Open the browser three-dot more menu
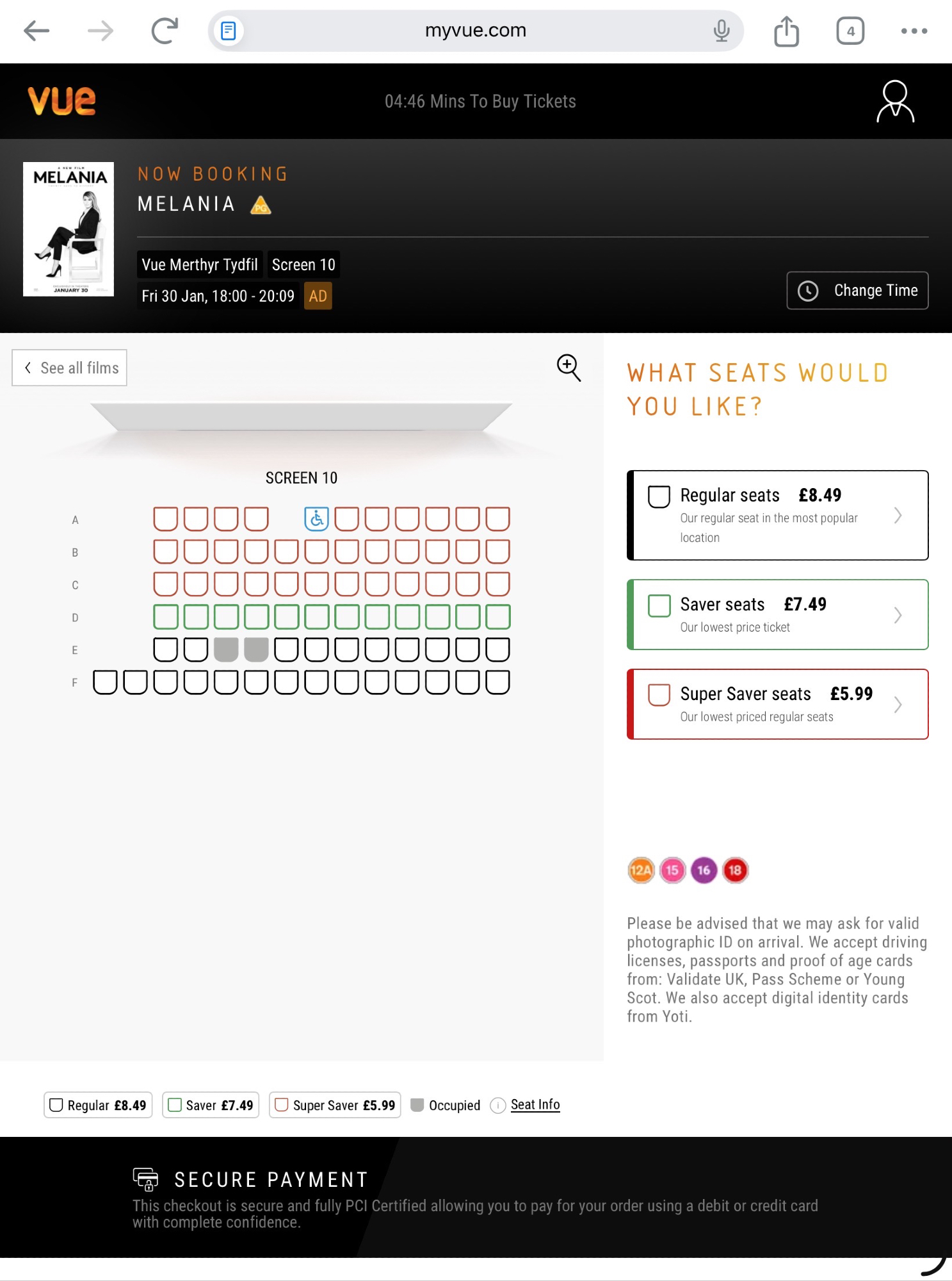 click(914, 31)
